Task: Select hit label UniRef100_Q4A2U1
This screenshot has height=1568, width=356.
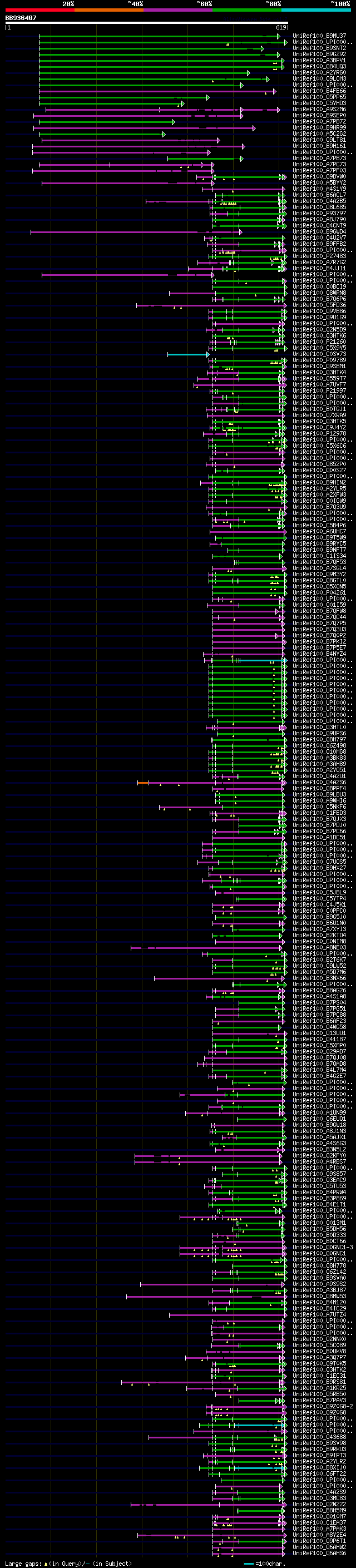Action: (x=319, y=776)
